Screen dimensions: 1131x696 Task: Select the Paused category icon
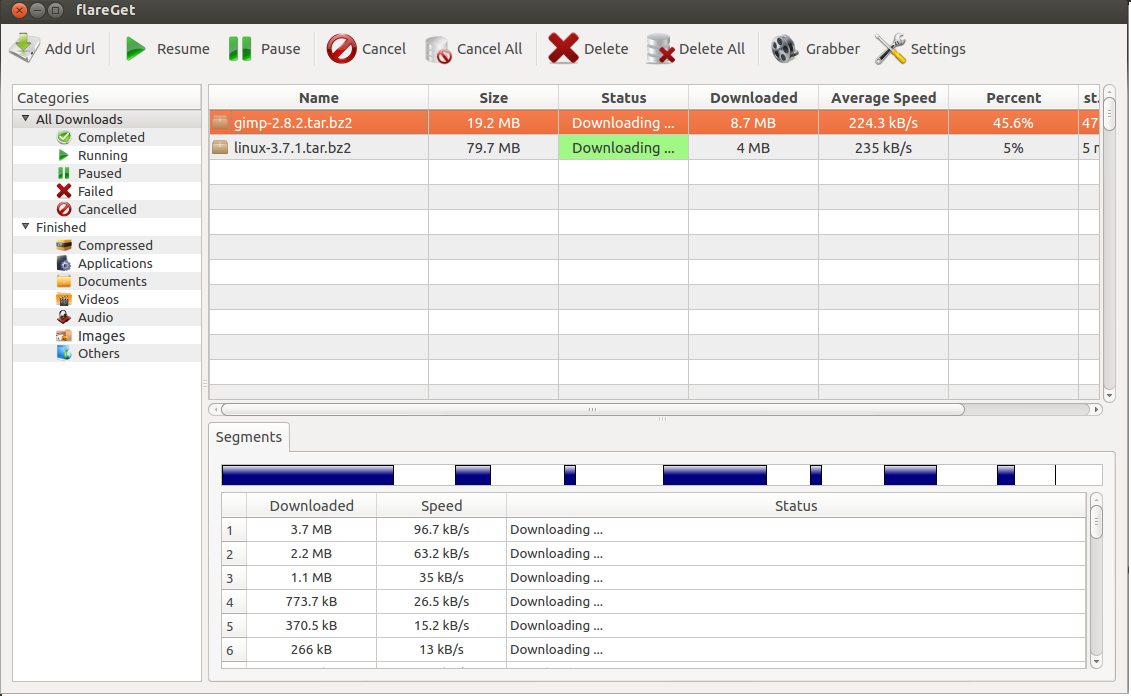63,173
